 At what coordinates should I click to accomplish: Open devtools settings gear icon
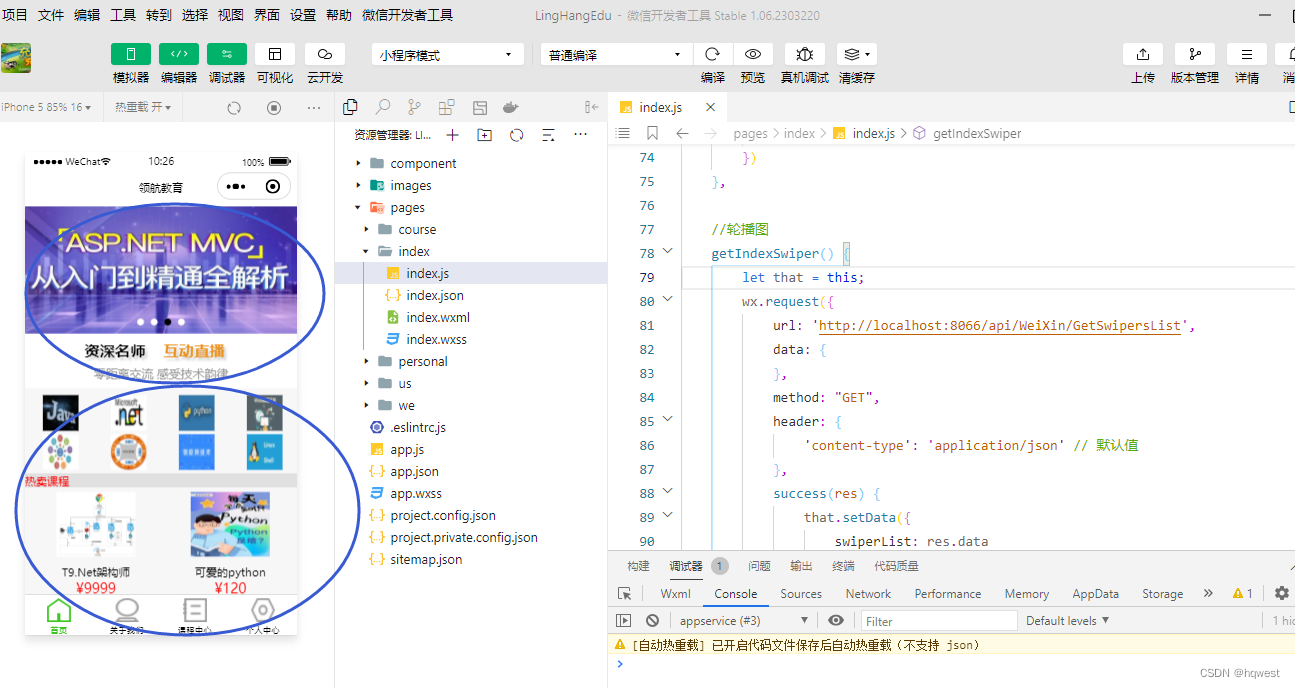tap(1282, 593)
